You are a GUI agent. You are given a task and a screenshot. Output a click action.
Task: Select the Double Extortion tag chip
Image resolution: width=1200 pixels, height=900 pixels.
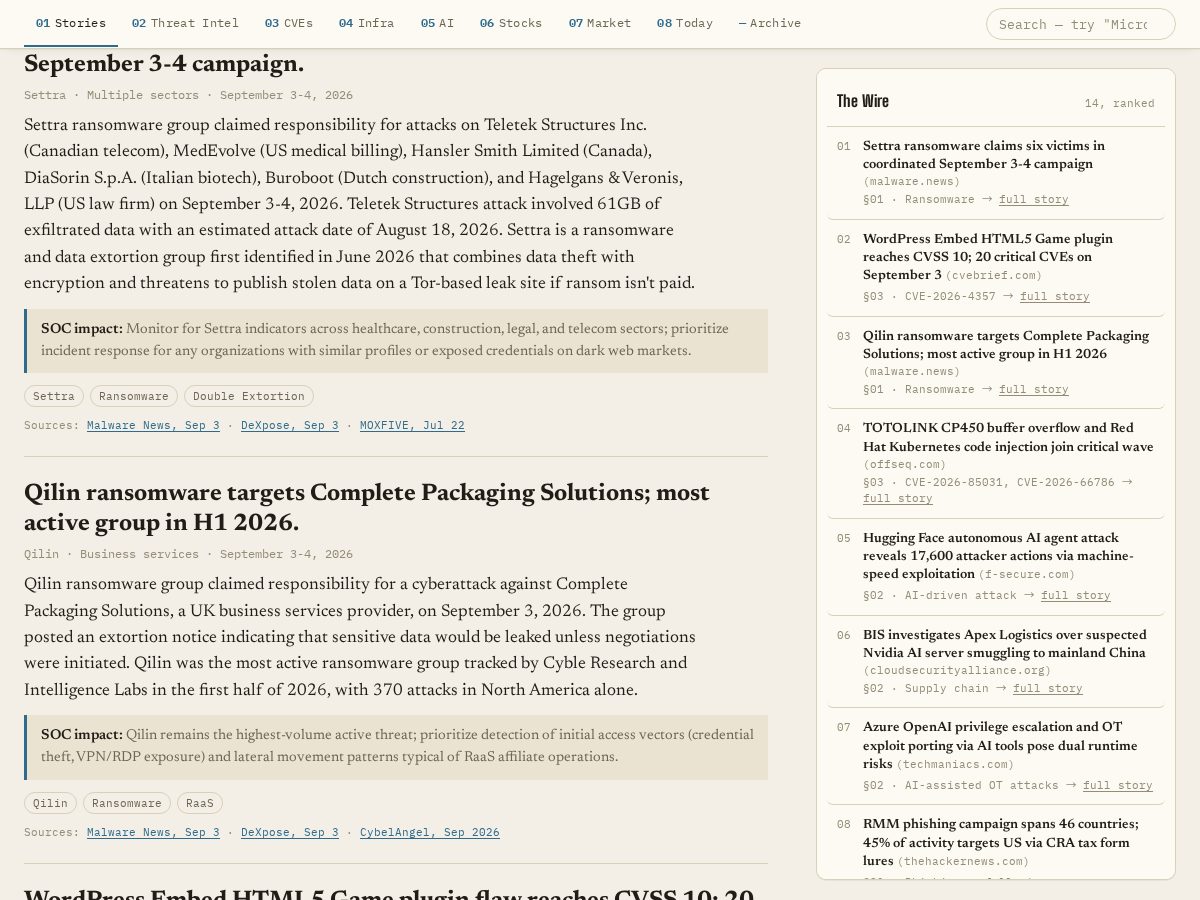pos(249,396)
